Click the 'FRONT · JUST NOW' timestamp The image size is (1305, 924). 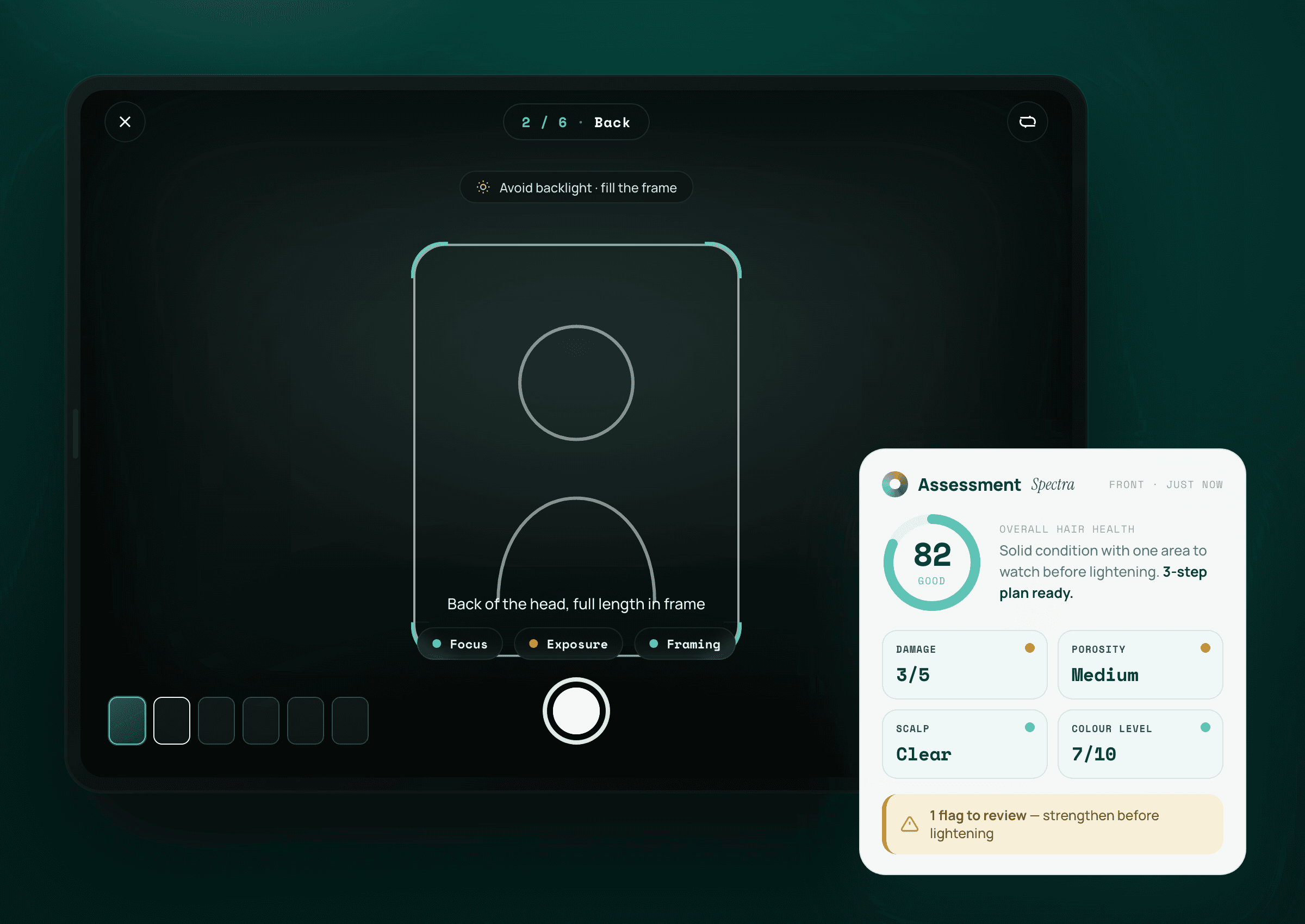point(1166,485)
